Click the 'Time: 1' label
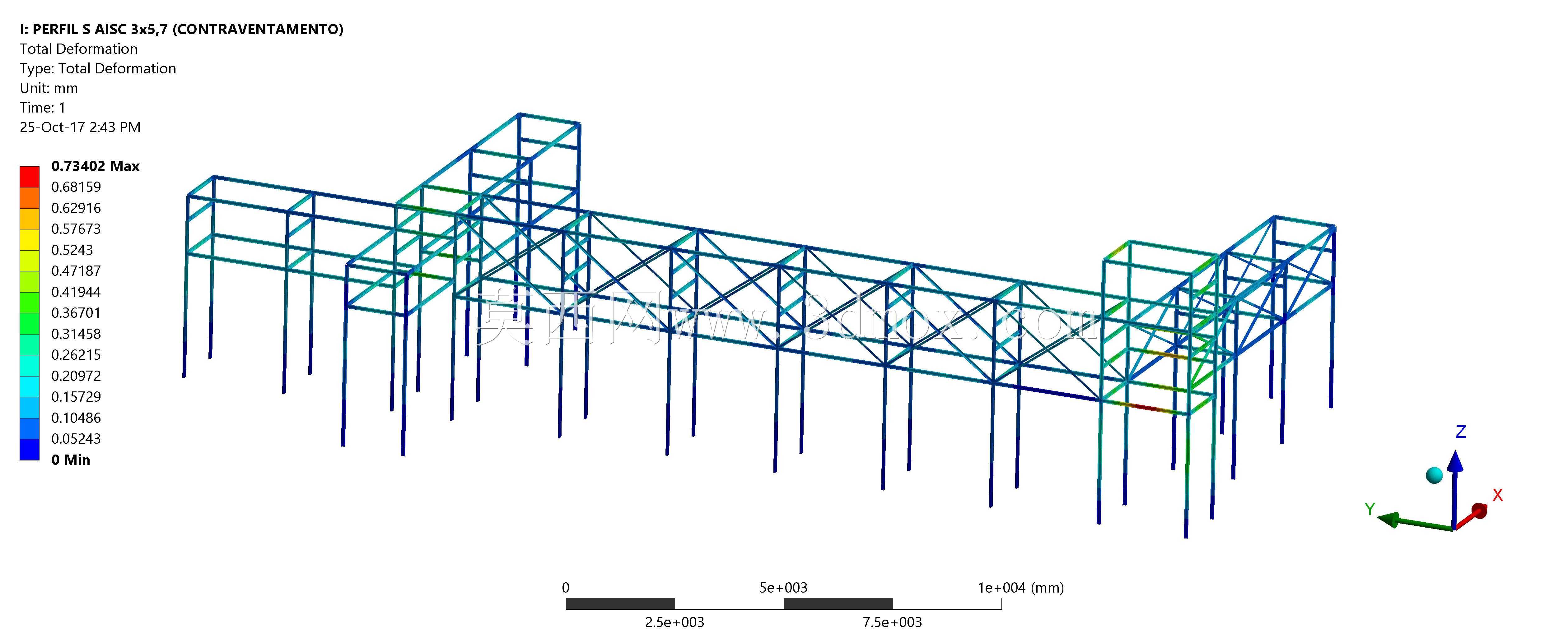Viewport: 1568px width, 633px height. pyautogui.click(x=42, y=108)
